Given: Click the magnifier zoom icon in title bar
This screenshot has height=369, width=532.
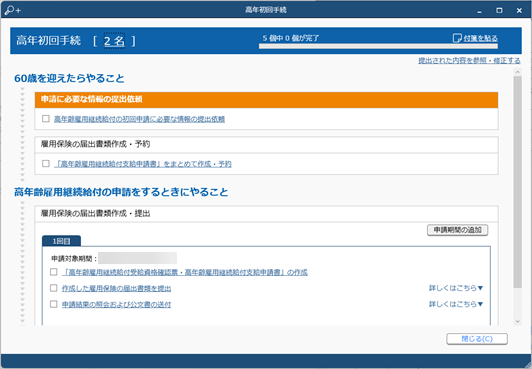Looking at the screenshot, I should [x=13, y=10].
